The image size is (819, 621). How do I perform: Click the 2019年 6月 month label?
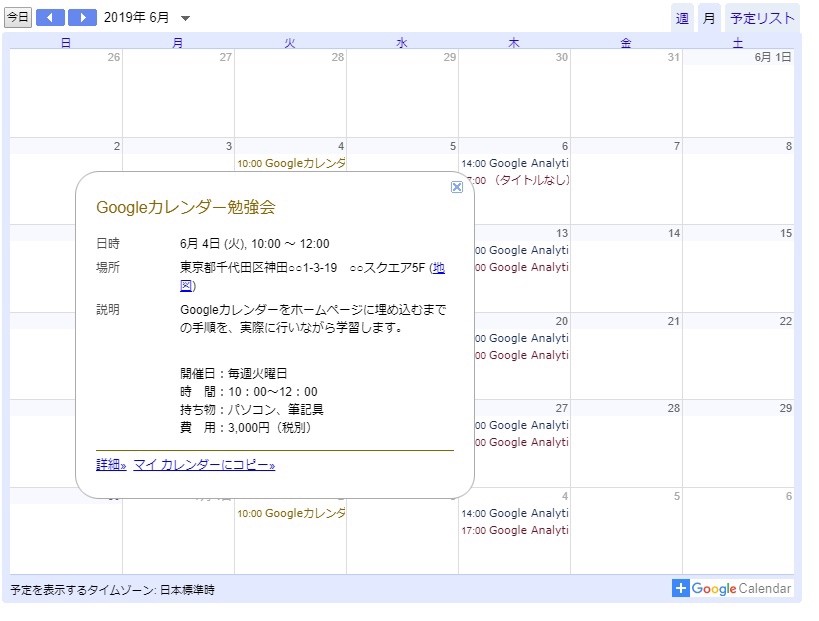pyautogui.click(x=136, y=17)
